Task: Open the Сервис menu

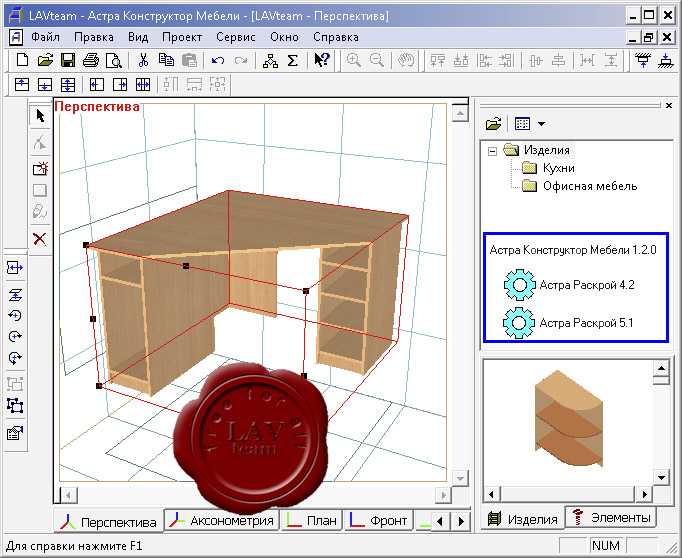Action: pos(236,37)
